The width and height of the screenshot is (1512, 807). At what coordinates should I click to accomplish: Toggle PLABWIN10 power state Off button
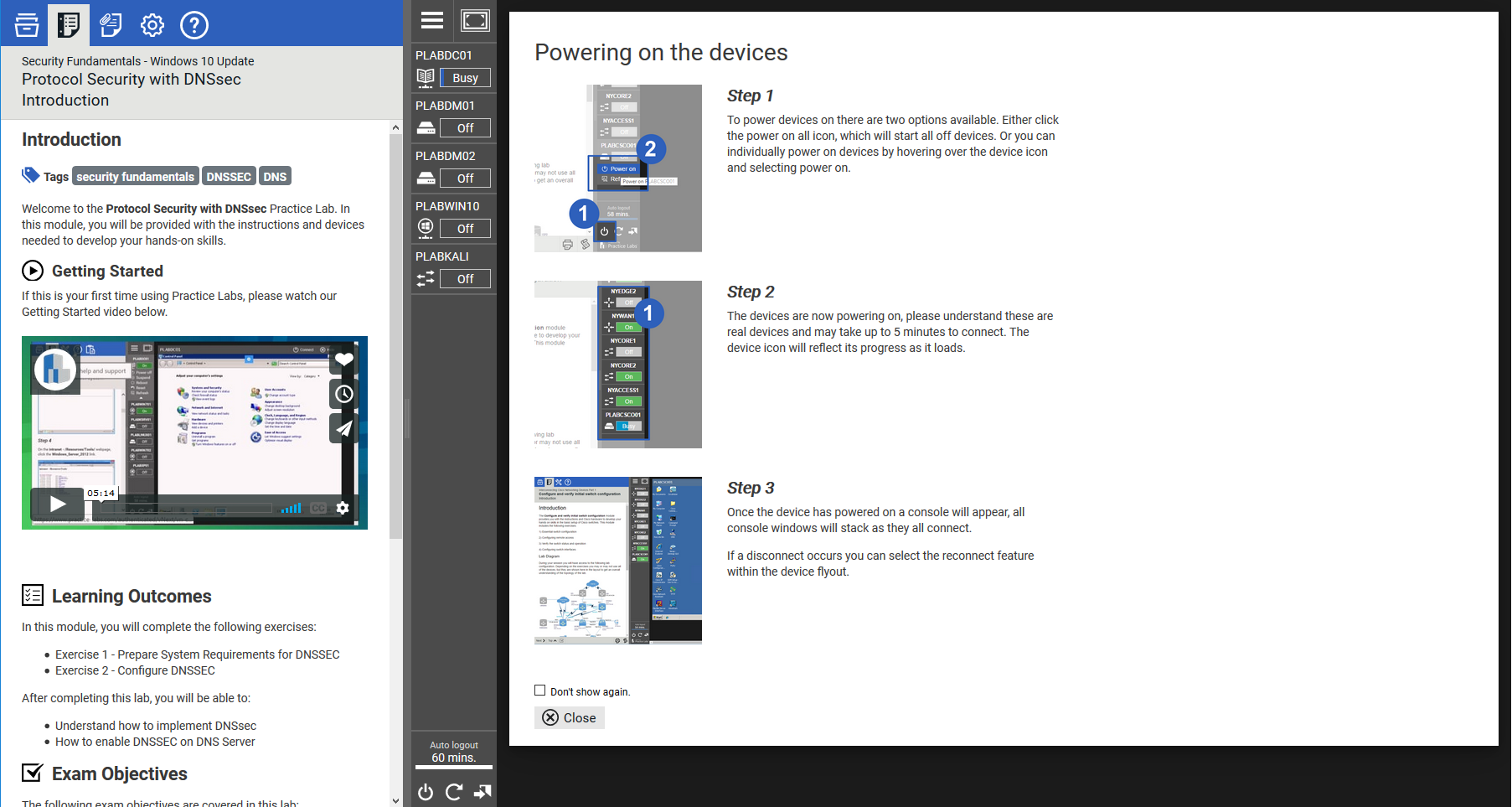[465, 229]
